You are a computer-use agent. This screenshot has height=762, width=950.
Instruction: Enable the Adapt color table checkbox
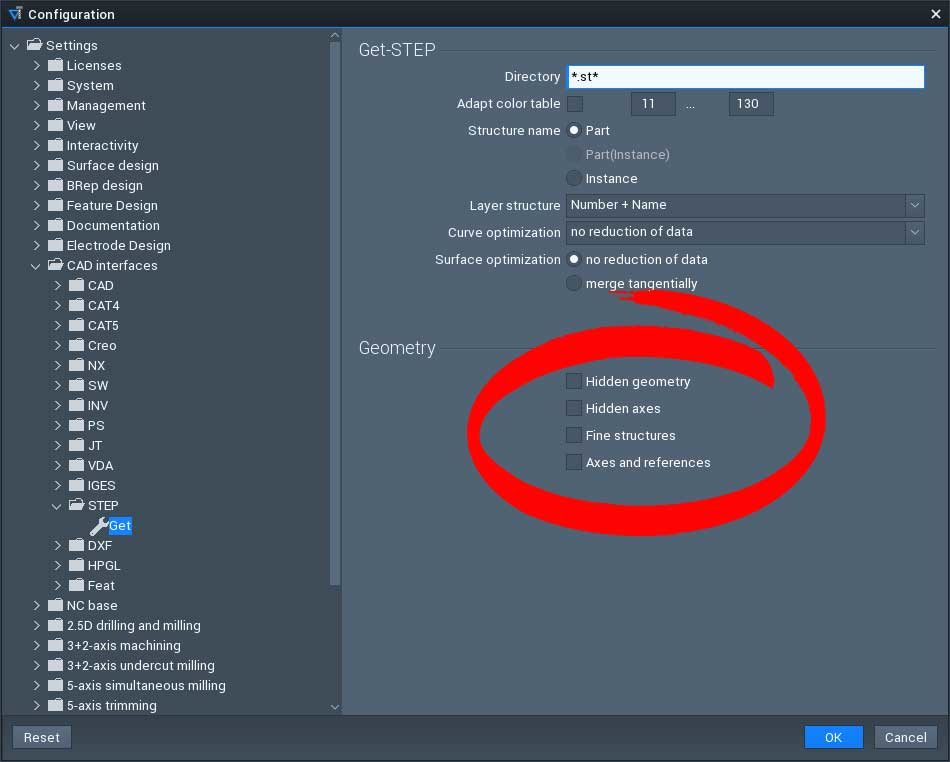(x=574, y=104)
